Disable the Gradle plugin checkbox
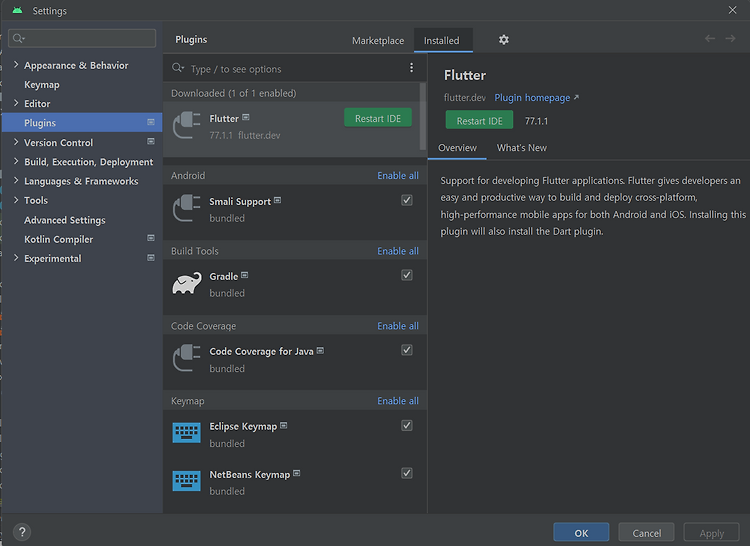The width and height of the screenshot is (750, 546). [407, 275]
